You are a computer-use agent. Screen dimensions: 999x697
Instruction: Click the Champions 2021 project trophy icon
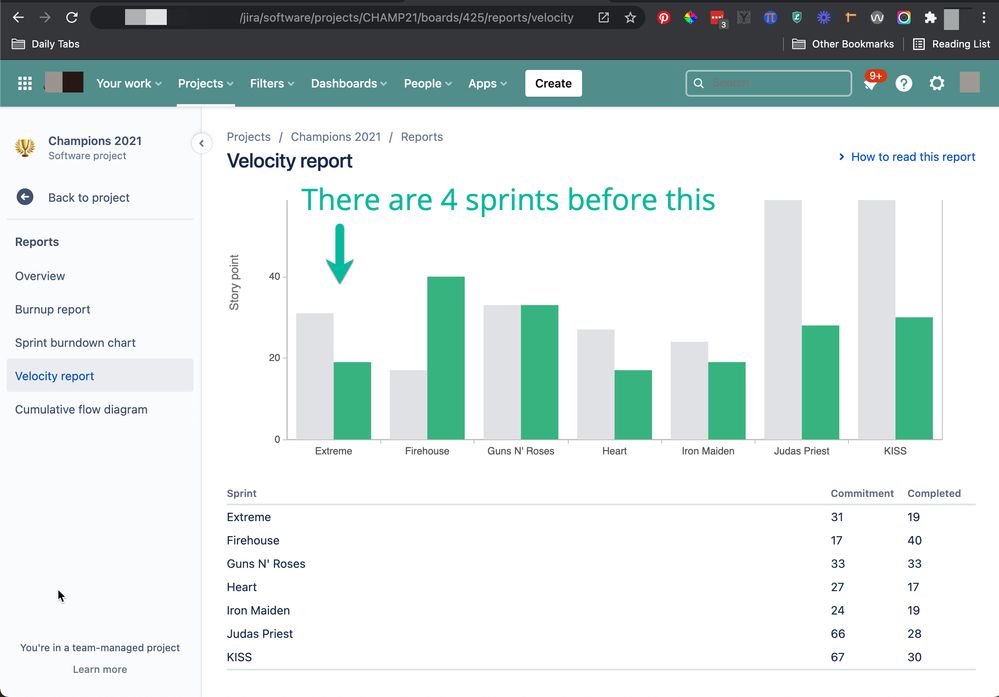pyautogui.click(x=24, y=147)
